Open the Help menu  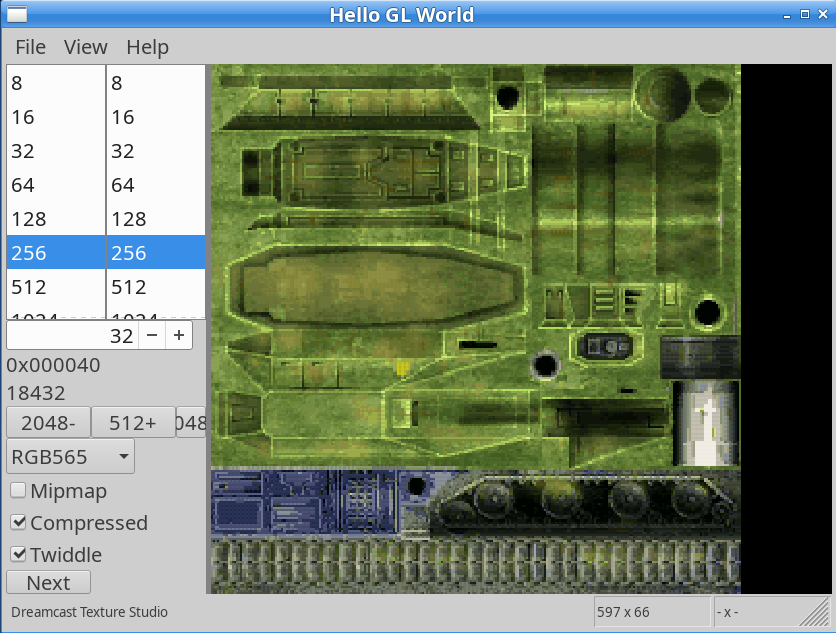(148, 47)
